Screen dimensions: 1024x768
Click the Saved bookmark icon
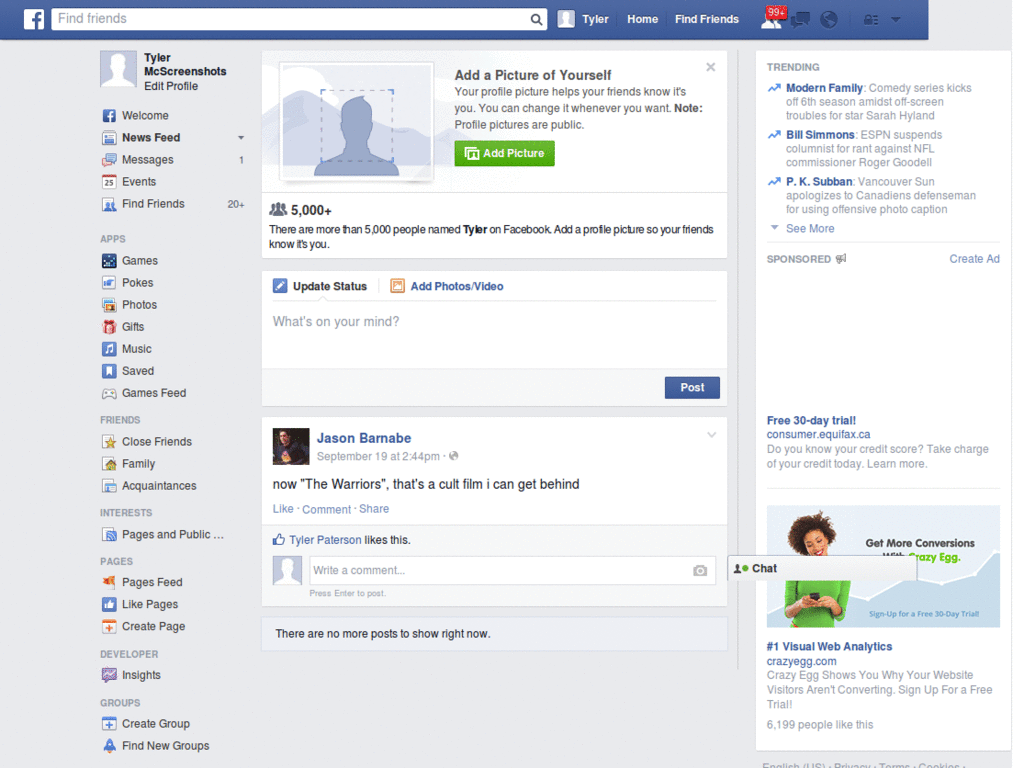tap(109, 371)
